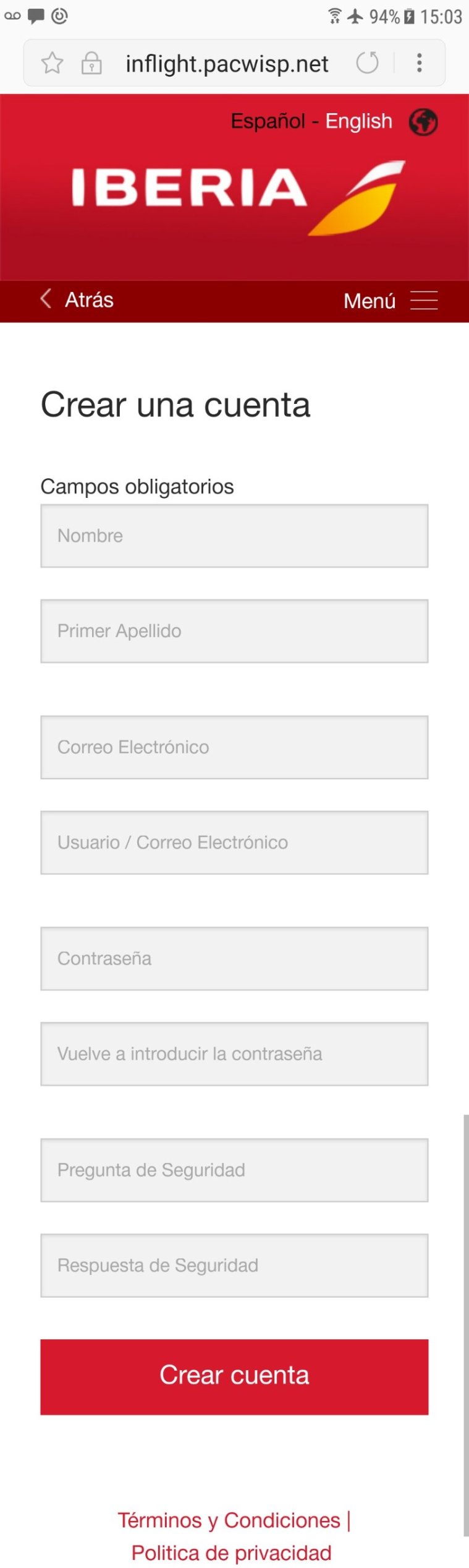Switch language to Español
This screenshot has height=1568, width=469.
click(268, 121)
